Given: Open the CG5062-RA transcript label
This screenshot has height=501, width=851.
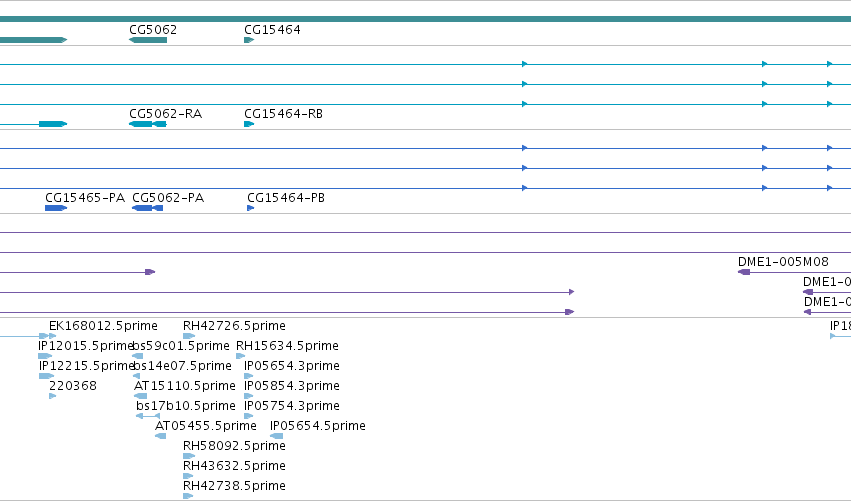Looking at the screenshot, I should tap(166, 113).
